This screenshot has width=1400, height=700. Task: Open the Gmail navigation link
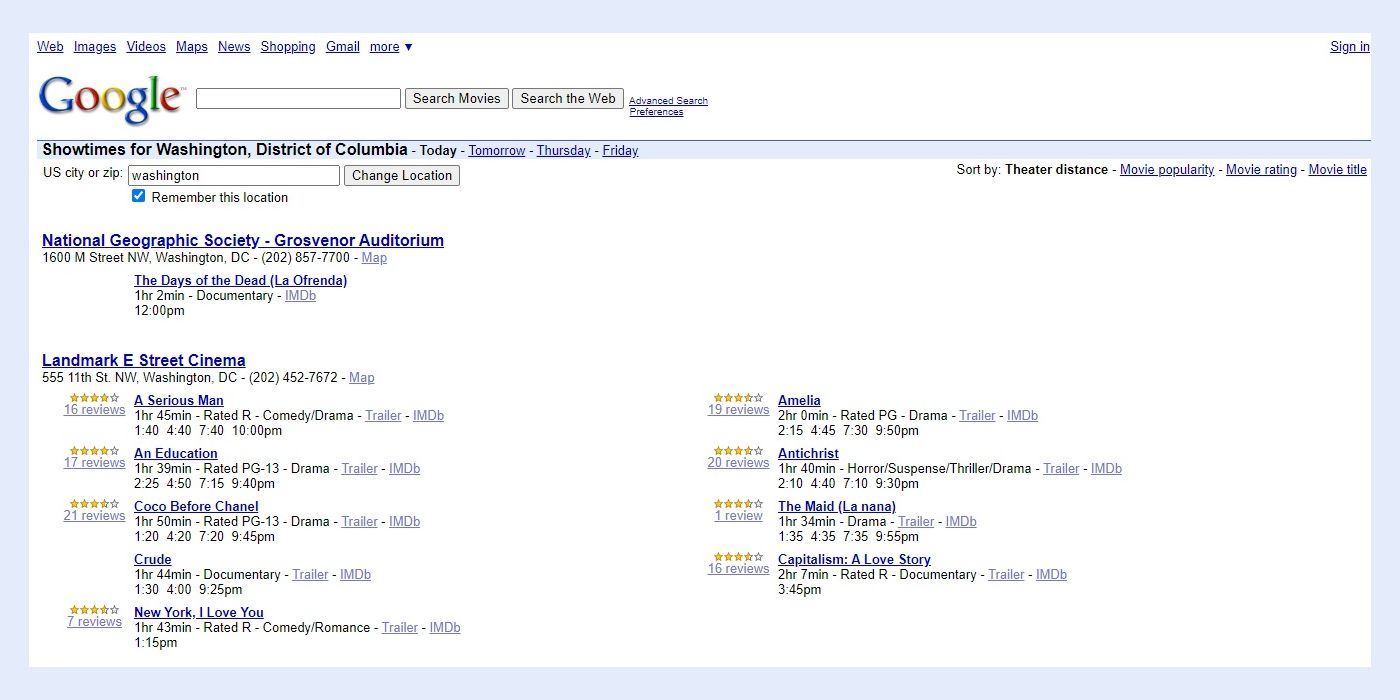point(343,47)
